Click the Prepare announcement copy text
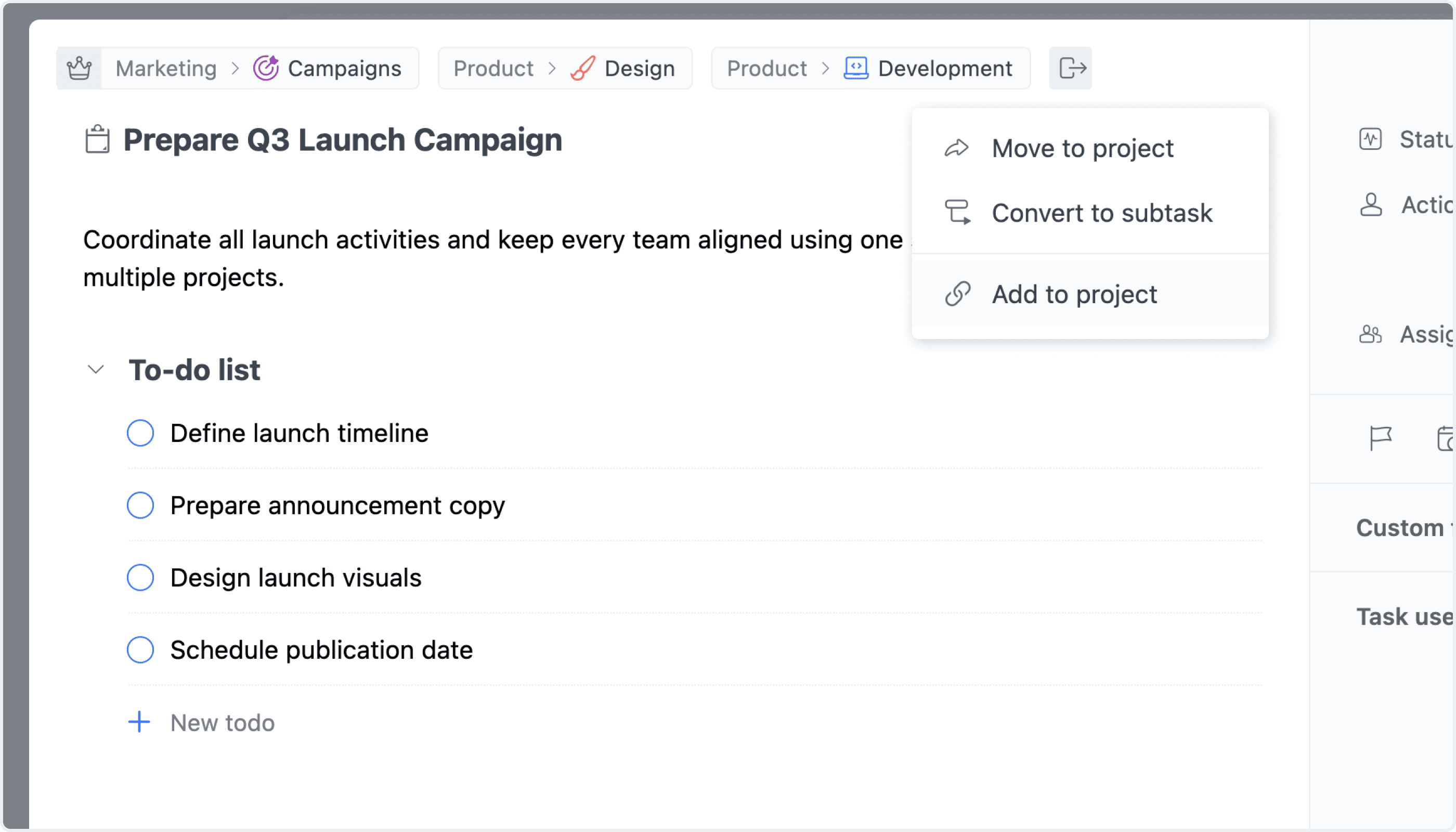Viewport: 1456px width, 832px height. (337, 506)
